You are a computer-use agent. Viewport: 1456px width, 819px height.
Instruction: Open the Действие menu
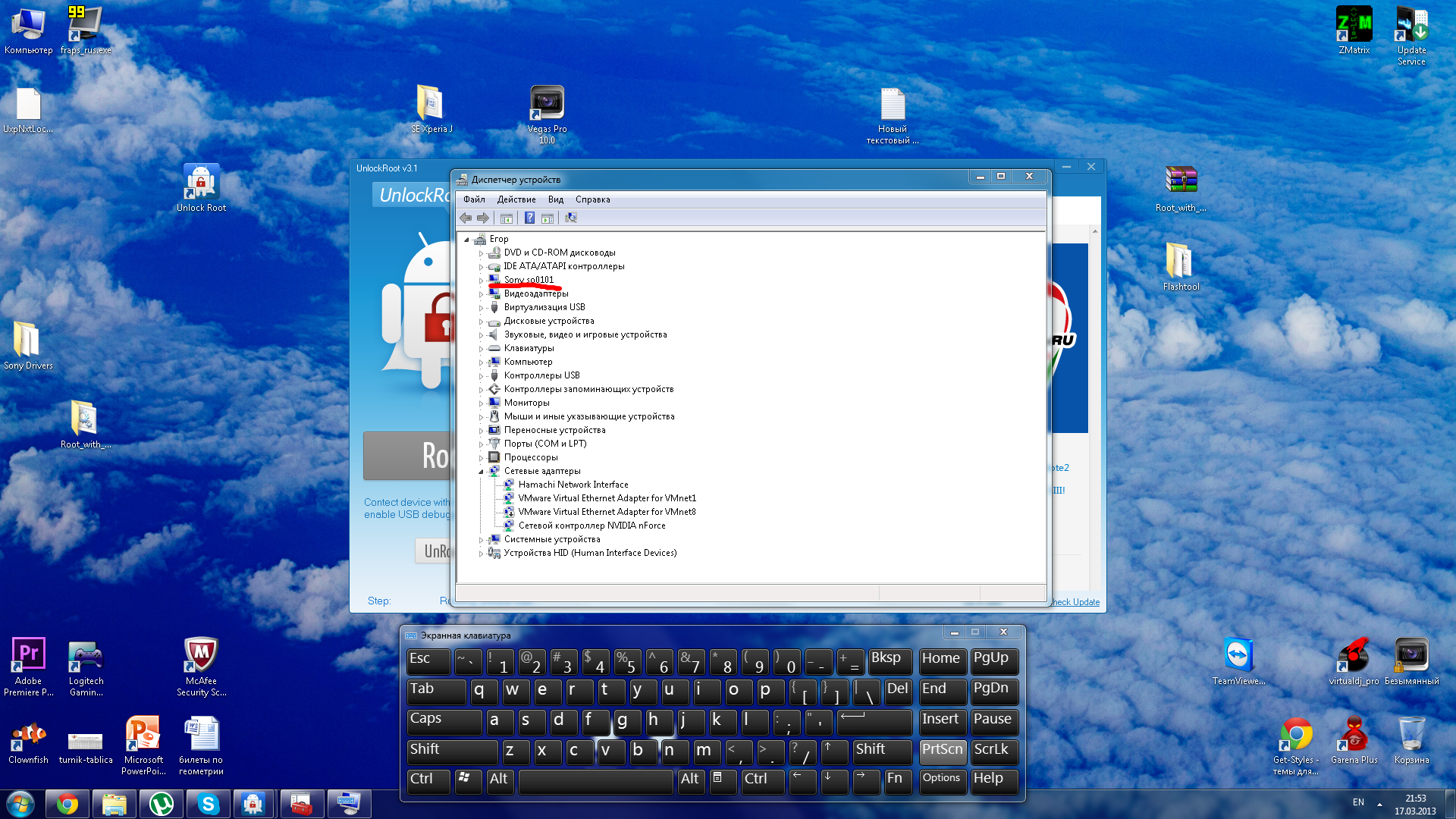pyautogui.click(x=516, y=199)
